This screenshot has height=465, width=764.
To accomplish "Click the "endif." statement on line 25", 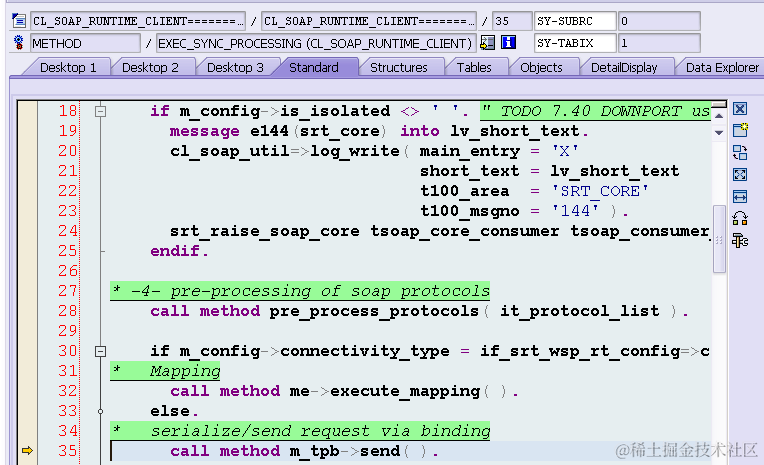I will click(179, 251).
